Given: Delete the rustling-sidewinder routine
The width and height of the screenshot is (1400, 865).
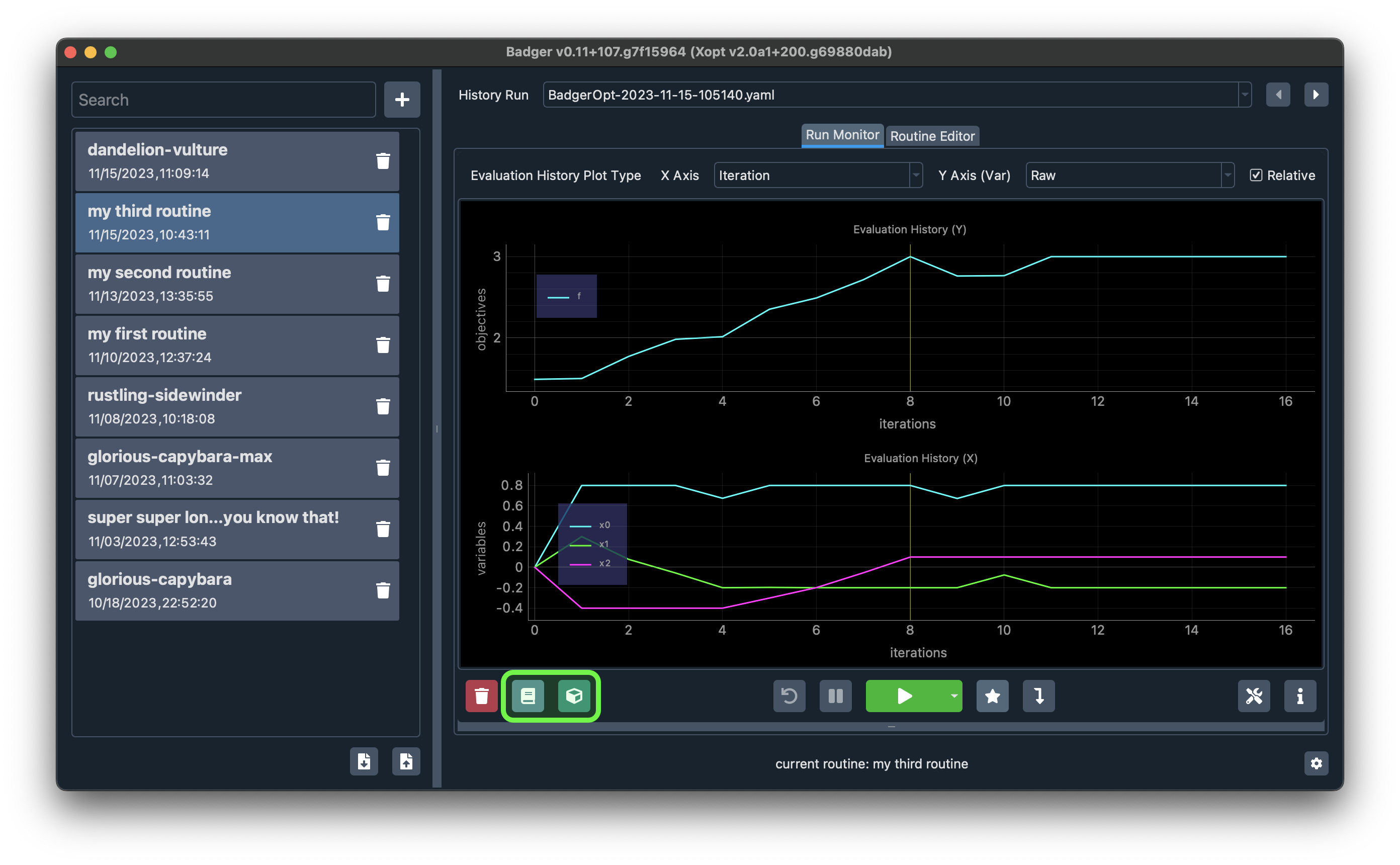Looking at the screenshot, I should pyautogui.click(x=383, y=407).
